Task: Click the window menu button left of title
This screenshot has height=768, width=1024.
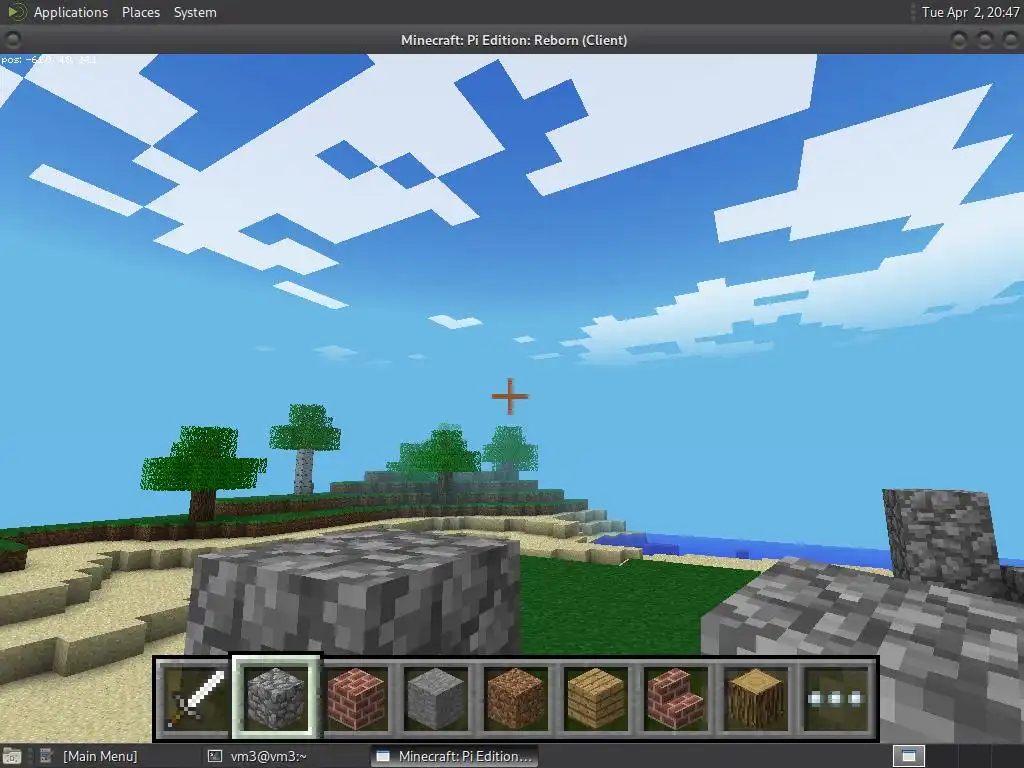Action: coord(12,40)
